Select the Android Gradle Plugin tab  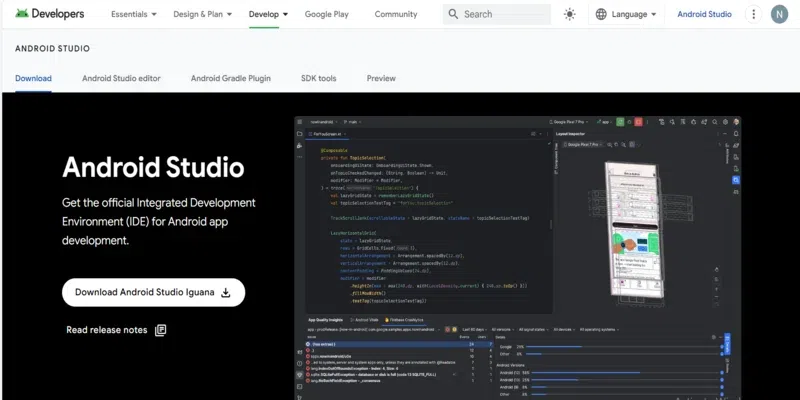230,78
